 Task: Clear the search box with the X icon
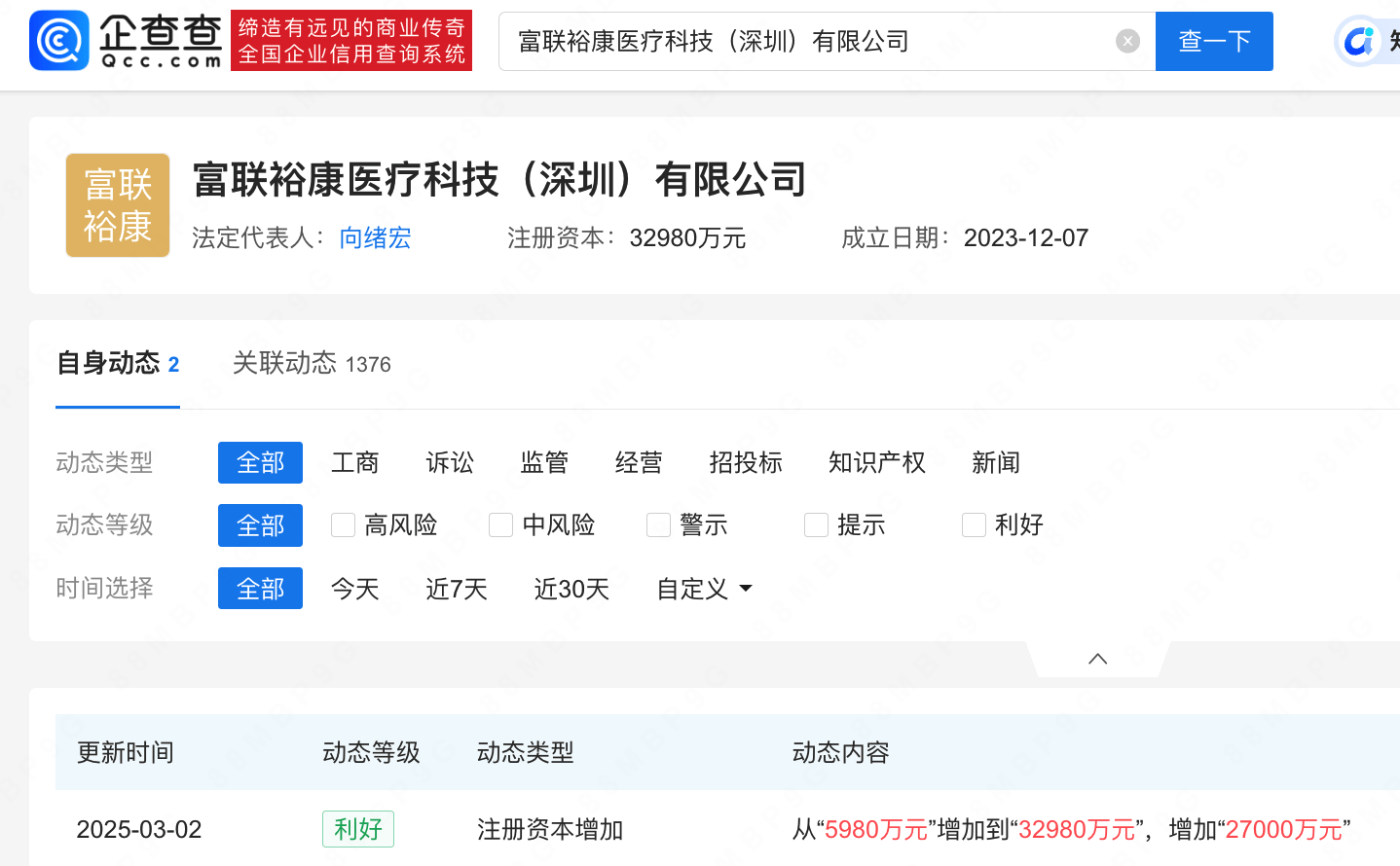[x=1127, y=41]
